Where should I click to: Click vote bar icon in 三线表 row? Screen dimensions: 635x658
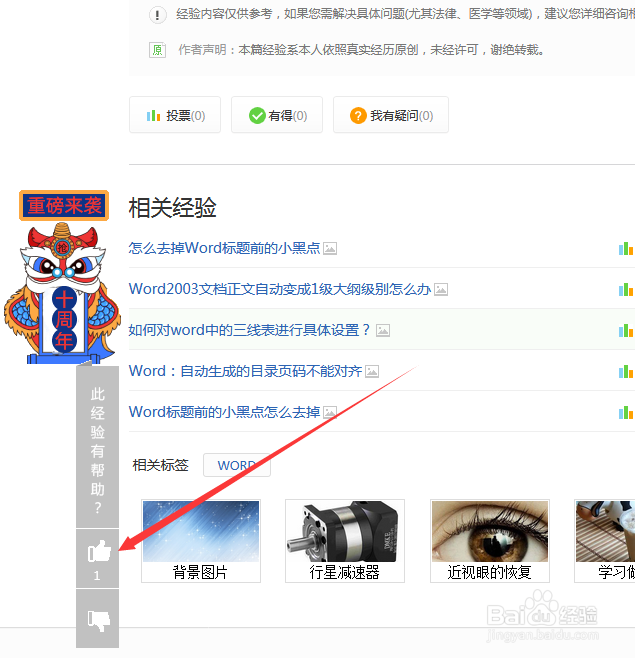[626, 330]
